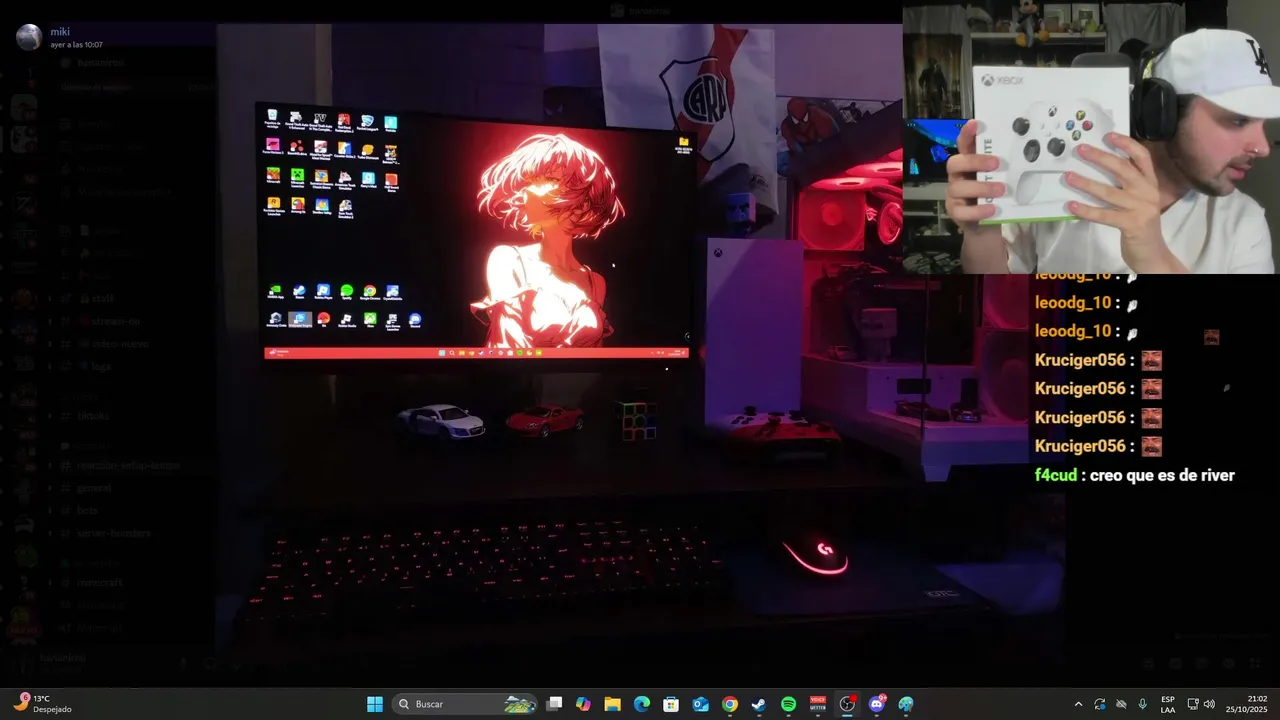The image size is (1280, 720).
Task: Open Google Chrome from the taskbar
Action: coord(730,704)
